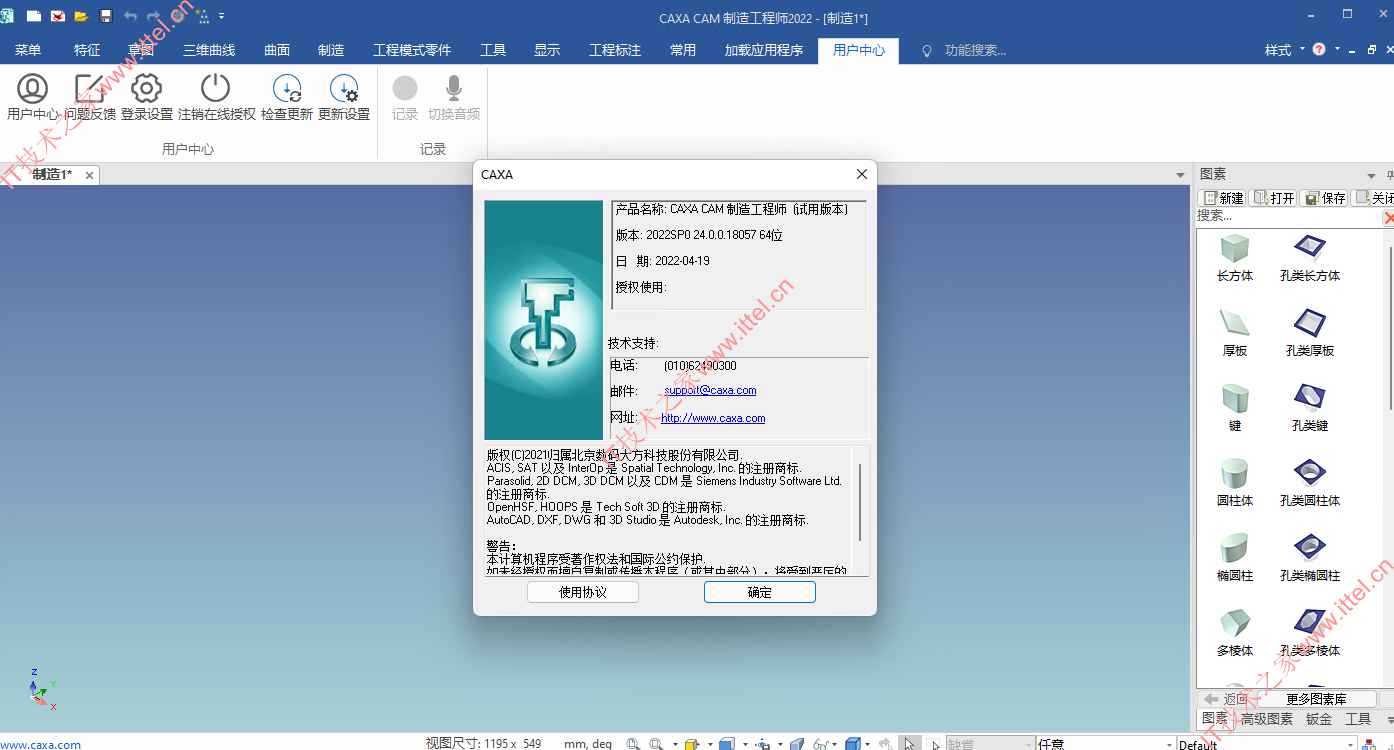Select the 键 key shape
The width and height of the screenshot is (1394, 750).
1235,408
